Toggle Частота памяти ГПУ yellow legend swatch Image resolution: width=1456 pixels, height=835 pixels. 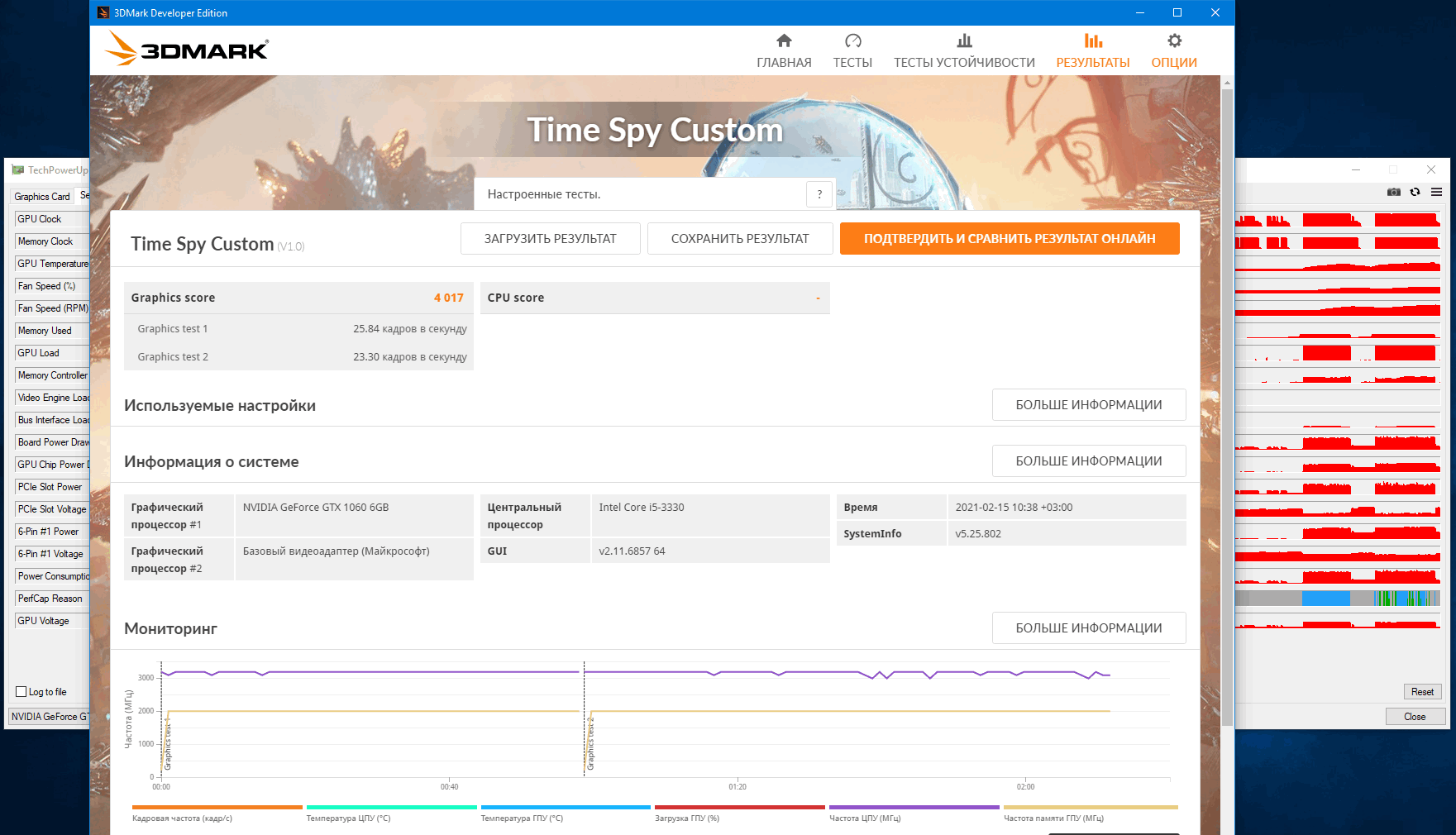click(x=1091, y=807)
